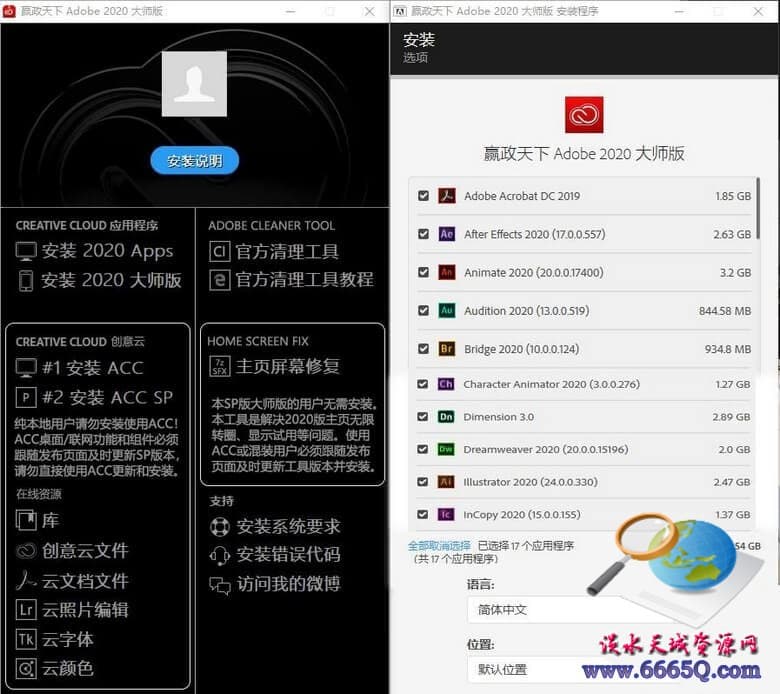This screenshot has height=694, width=780.
Task: Open the 官方清理工具 Cl icon
Action: (219, 252)
